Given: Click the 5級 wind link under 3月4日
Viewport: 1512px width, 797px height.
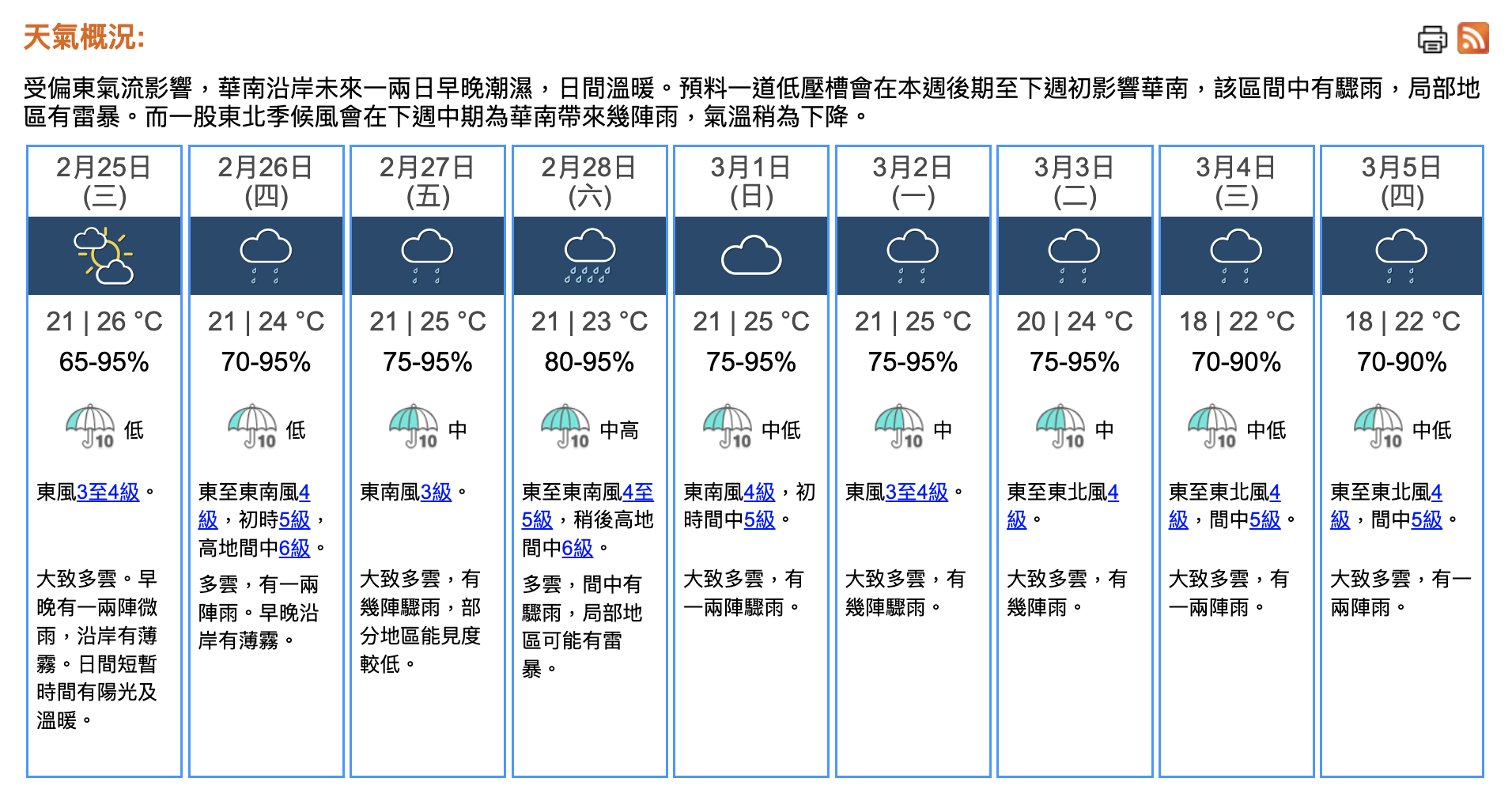Looking at the screenshot, I should tap(1264, 520).
